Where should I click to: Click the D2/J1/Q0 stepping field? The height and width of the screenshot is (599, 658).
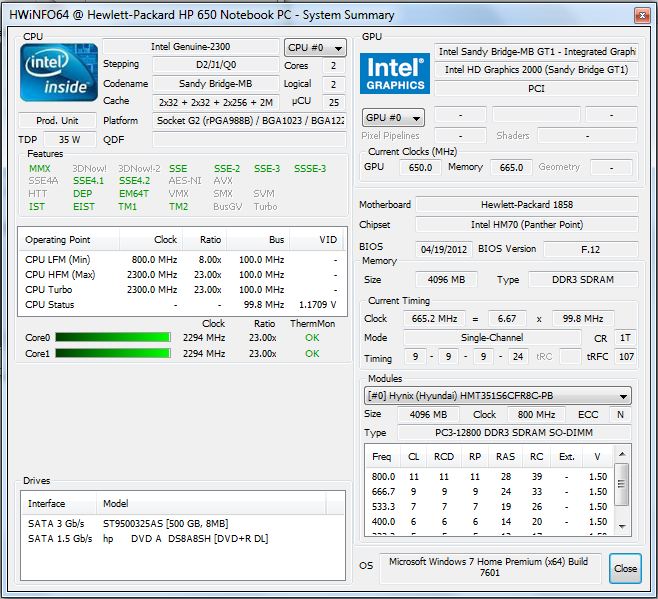(216, 65)
